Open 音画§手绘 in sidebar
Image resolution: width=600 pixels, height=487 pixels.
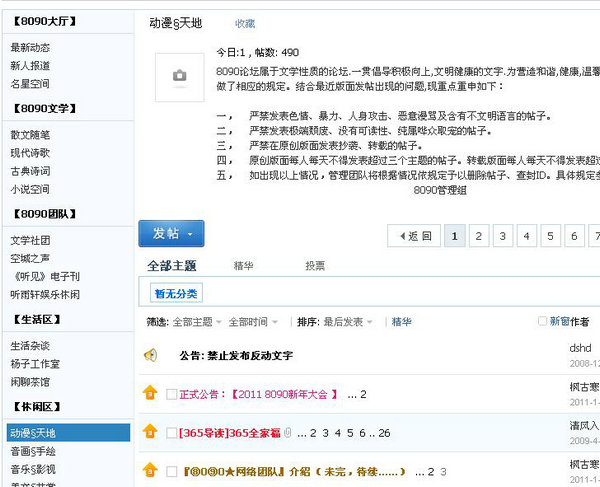pos(33,451)
